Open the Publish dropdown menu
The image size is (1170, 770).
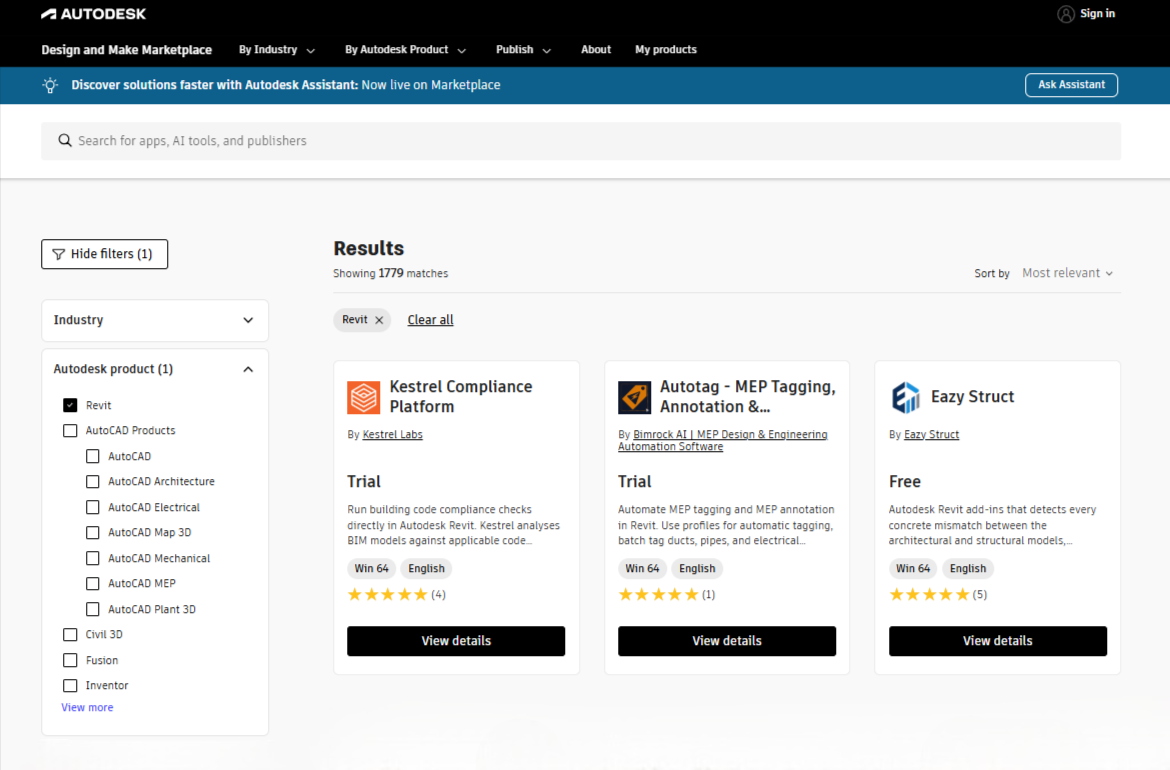click(x=523, y=50)
